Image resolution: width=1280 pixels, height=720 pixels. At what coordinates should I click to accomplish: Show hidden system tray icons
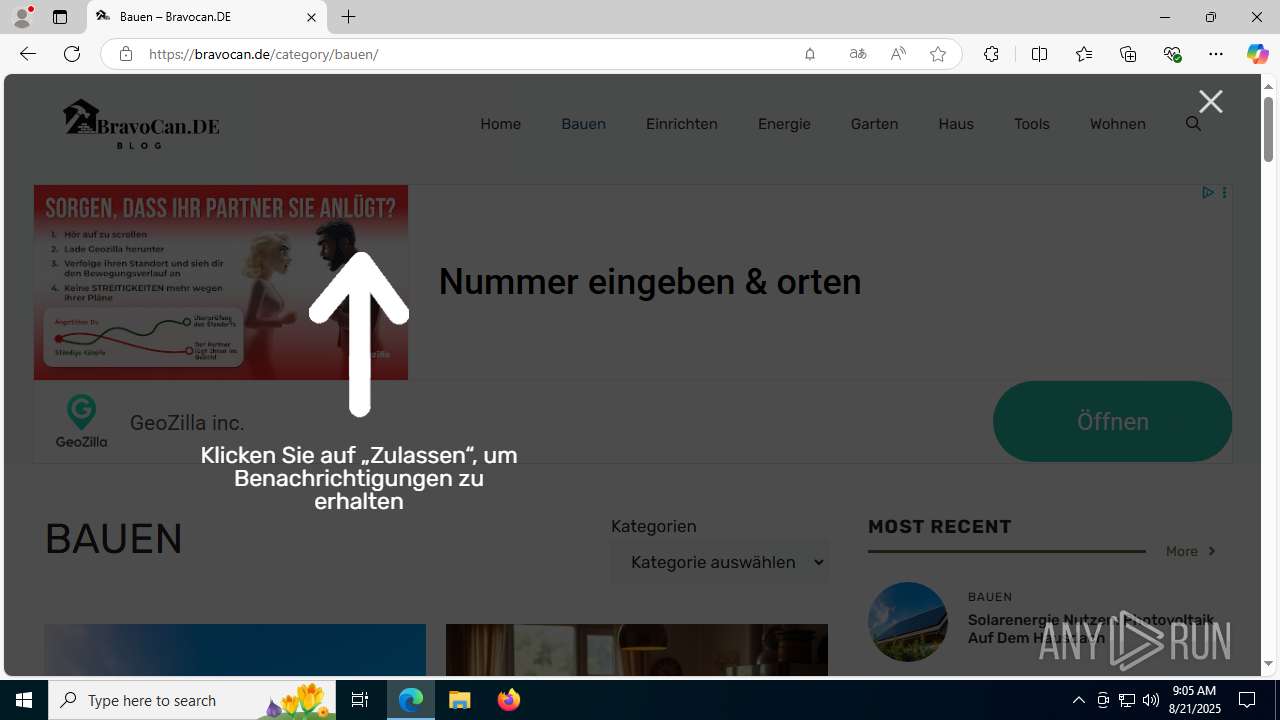pos(1078,700)
